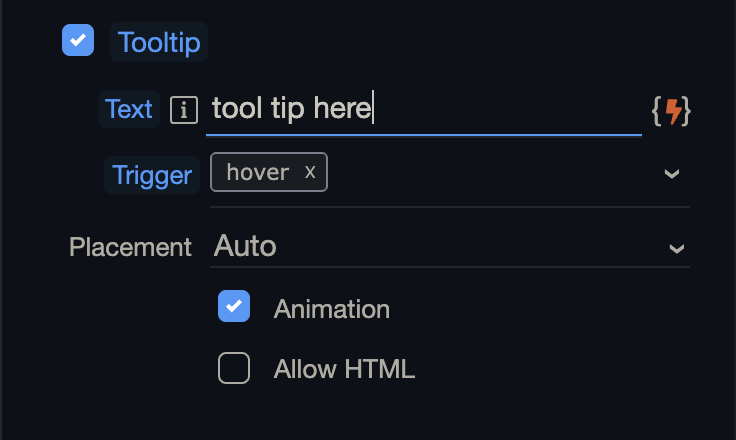Viewport: 736px width, 440px height.
Task: Click empty area of Trigger multiselect field
Action: [x=490, y=174]
